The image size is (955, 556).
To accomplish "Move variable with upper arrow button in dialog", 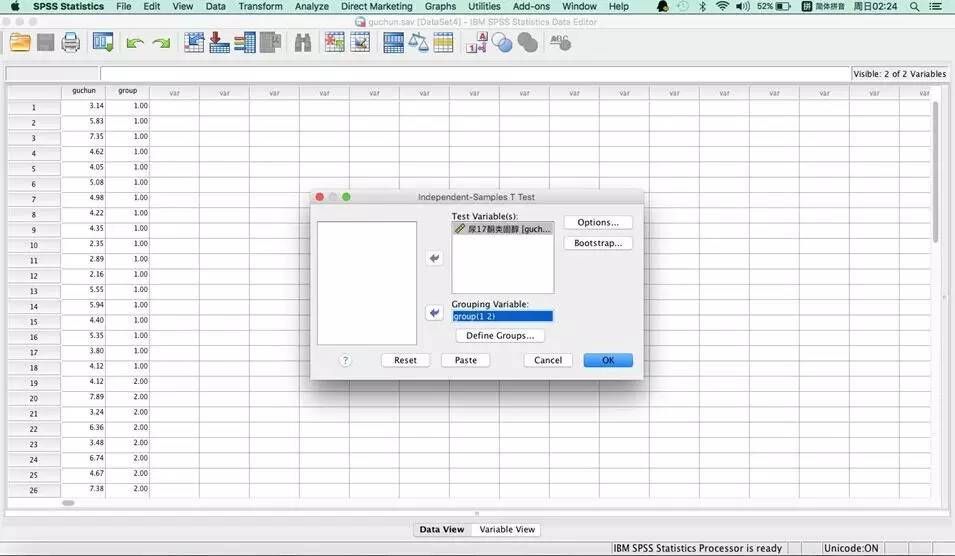I will tap(434, 258).
